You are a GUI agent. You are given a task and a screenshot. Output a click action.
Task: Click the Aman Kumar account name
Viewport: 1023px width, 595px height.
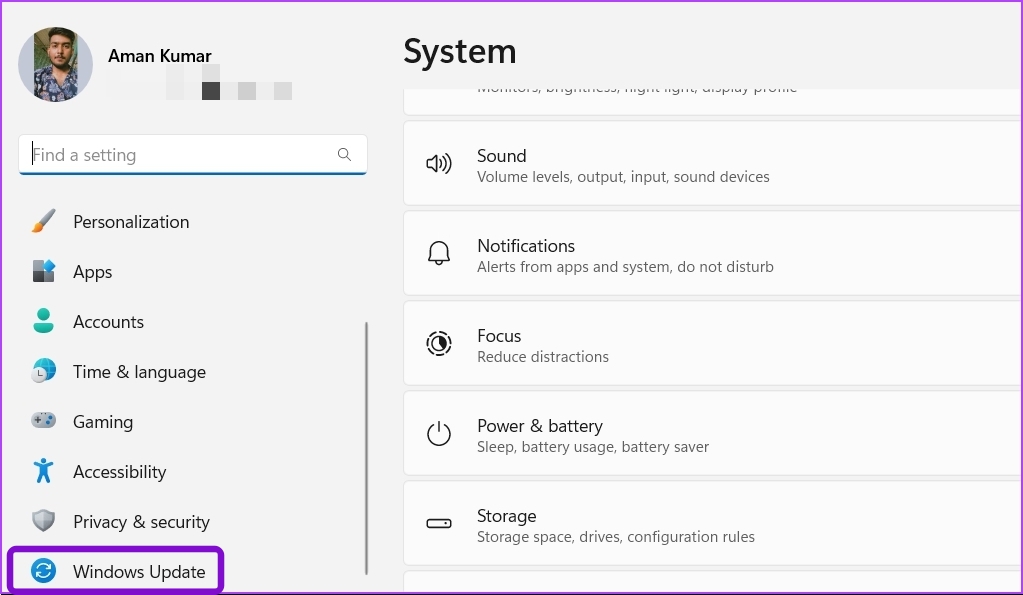(x=160, y=56)
